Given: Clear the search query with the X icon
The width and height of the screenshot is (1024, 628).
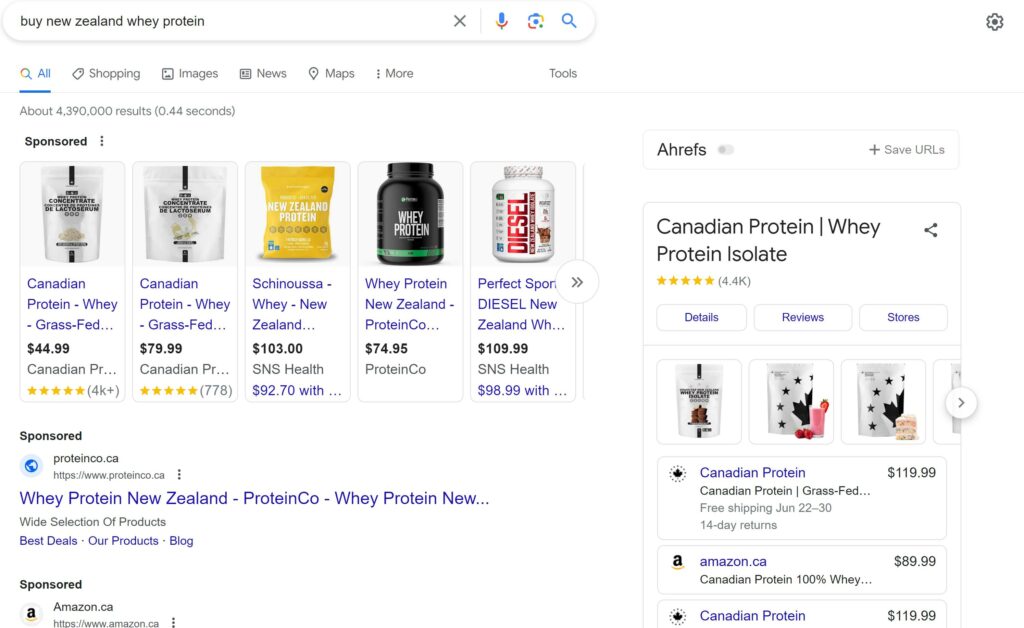Looking at the screenshot, I should click(x=459, y=20).
